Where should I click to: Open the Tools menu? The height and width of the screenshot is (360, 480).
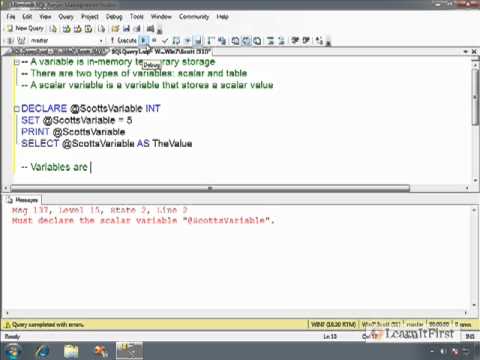pos(137,17)
